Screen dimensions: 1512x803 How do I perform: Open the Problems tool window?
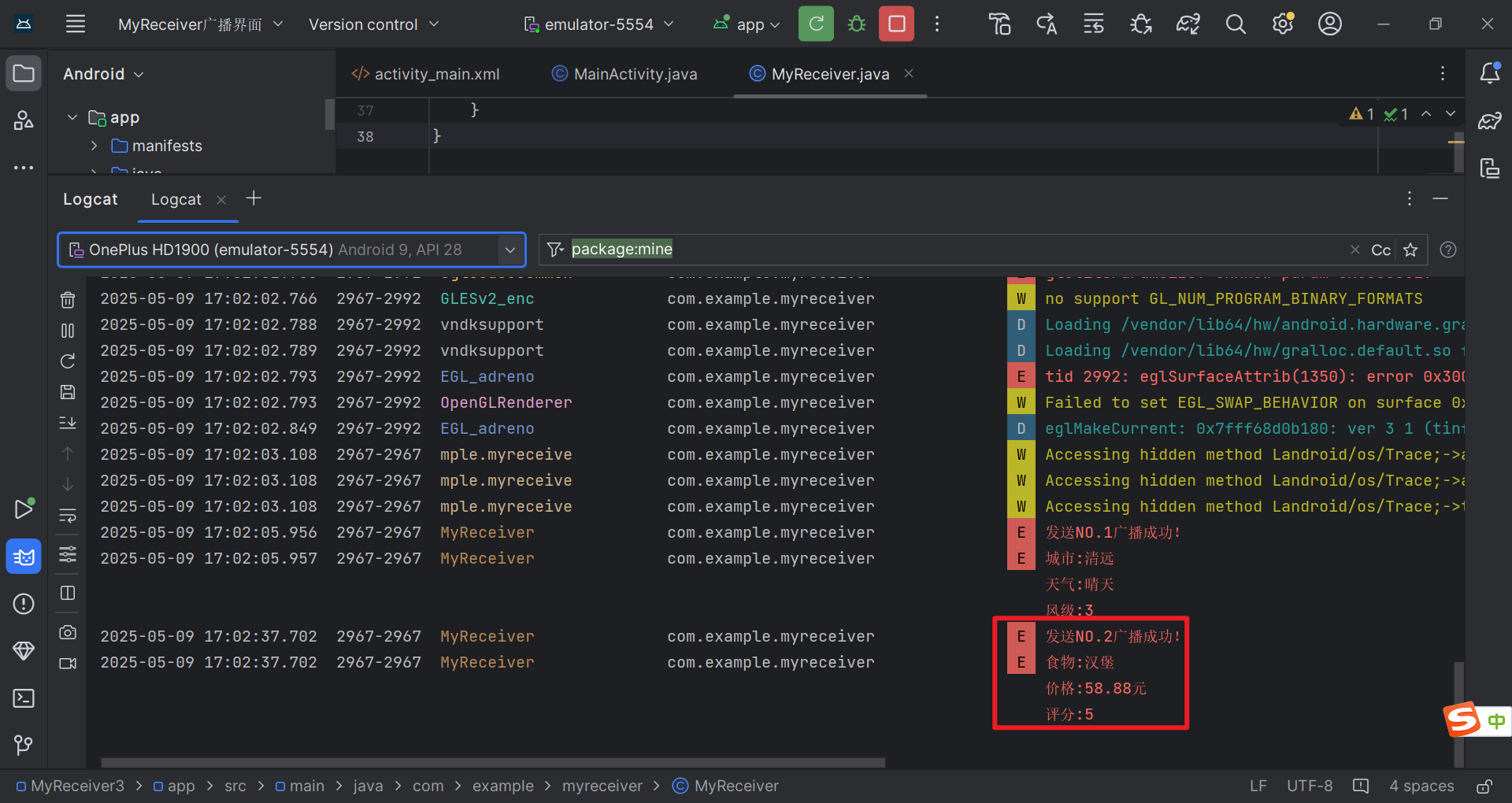click(x=24, y=604)
